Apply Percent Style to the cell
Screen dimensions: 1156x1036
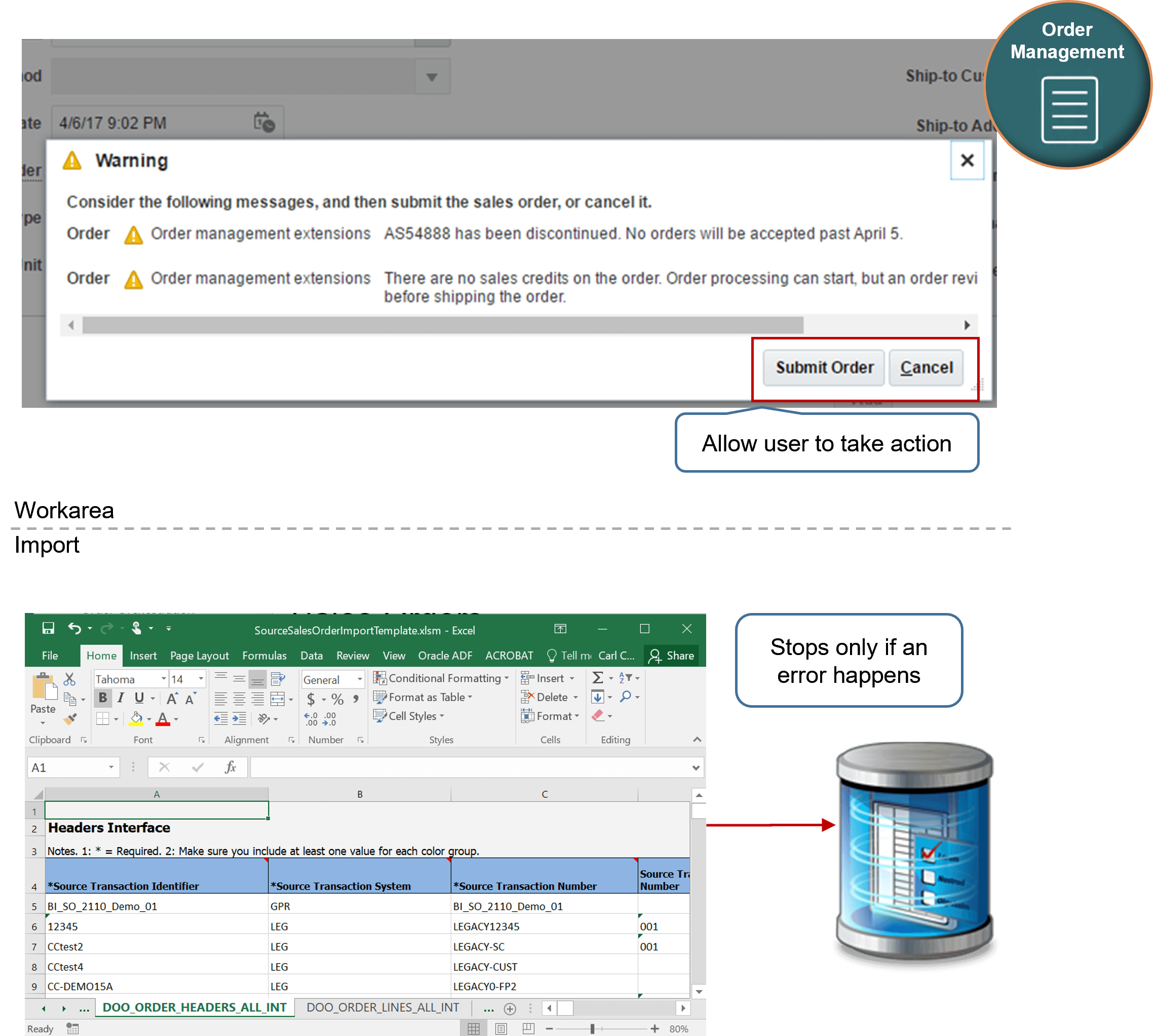[x=336, y=699]
